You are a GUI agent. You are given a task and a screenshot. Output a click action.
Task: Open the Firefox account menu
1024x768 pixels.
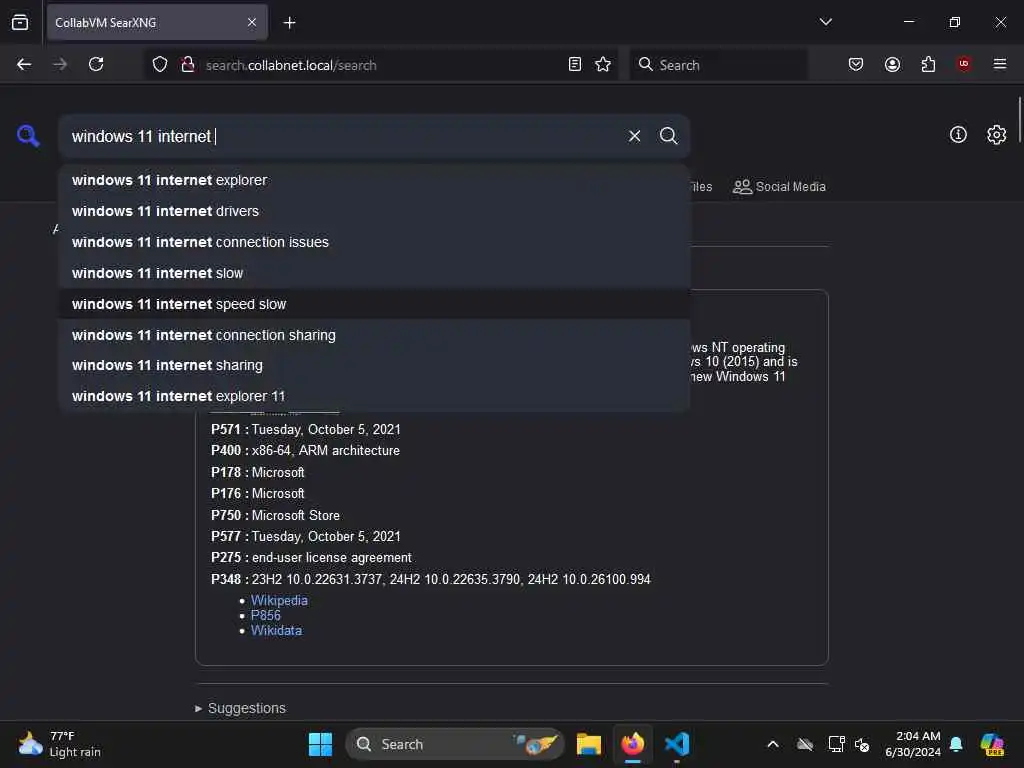(x=892, y=64)
